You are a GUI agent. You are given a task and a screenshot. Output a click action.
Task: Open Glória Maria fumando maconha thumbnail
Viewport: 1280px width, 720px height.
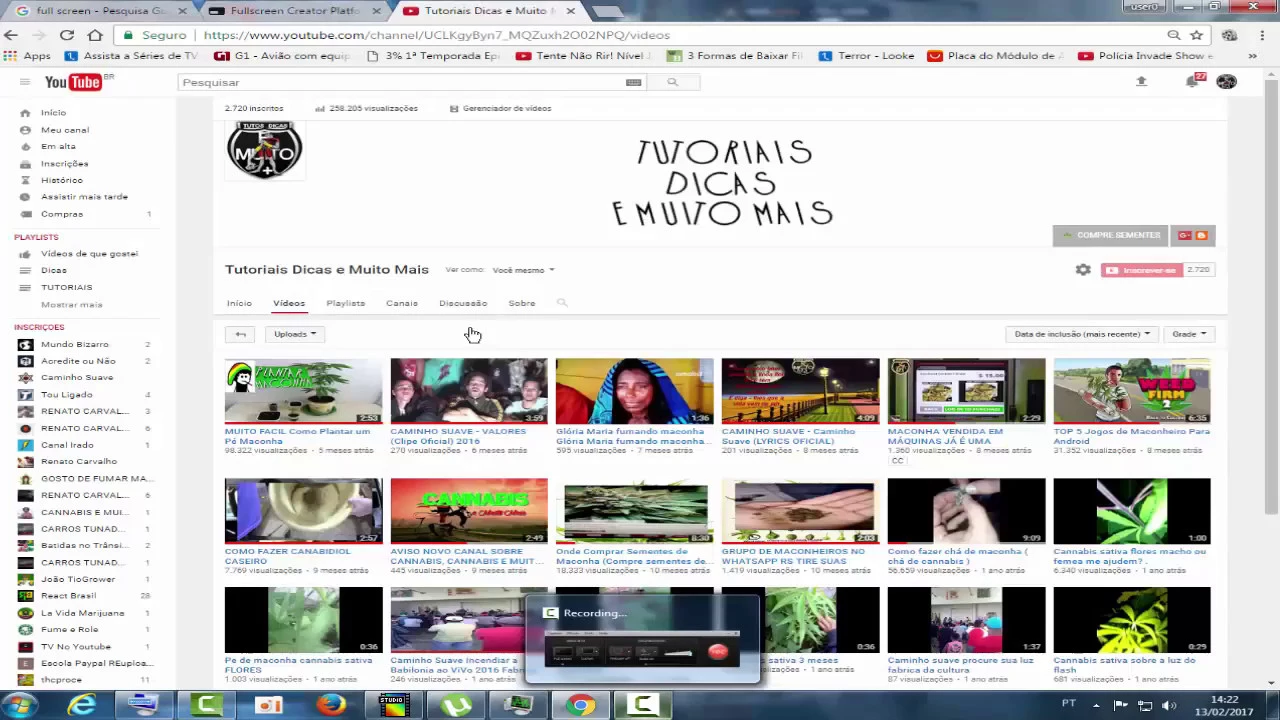point(634,391)
